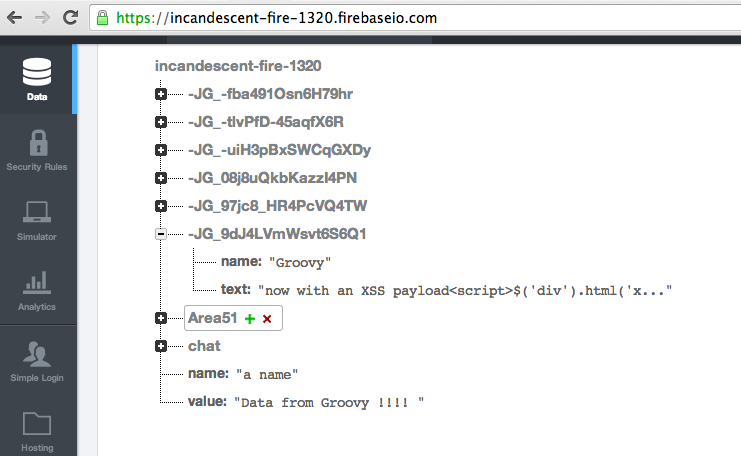Edit the "Data from Groovy !!!!" value
Screen dimensions: 741x456
coord(329,401)
